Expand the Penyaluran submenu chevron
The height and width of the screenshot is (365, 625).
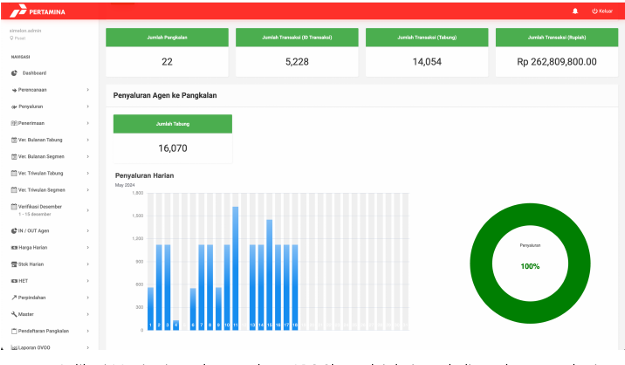(88, 106)
